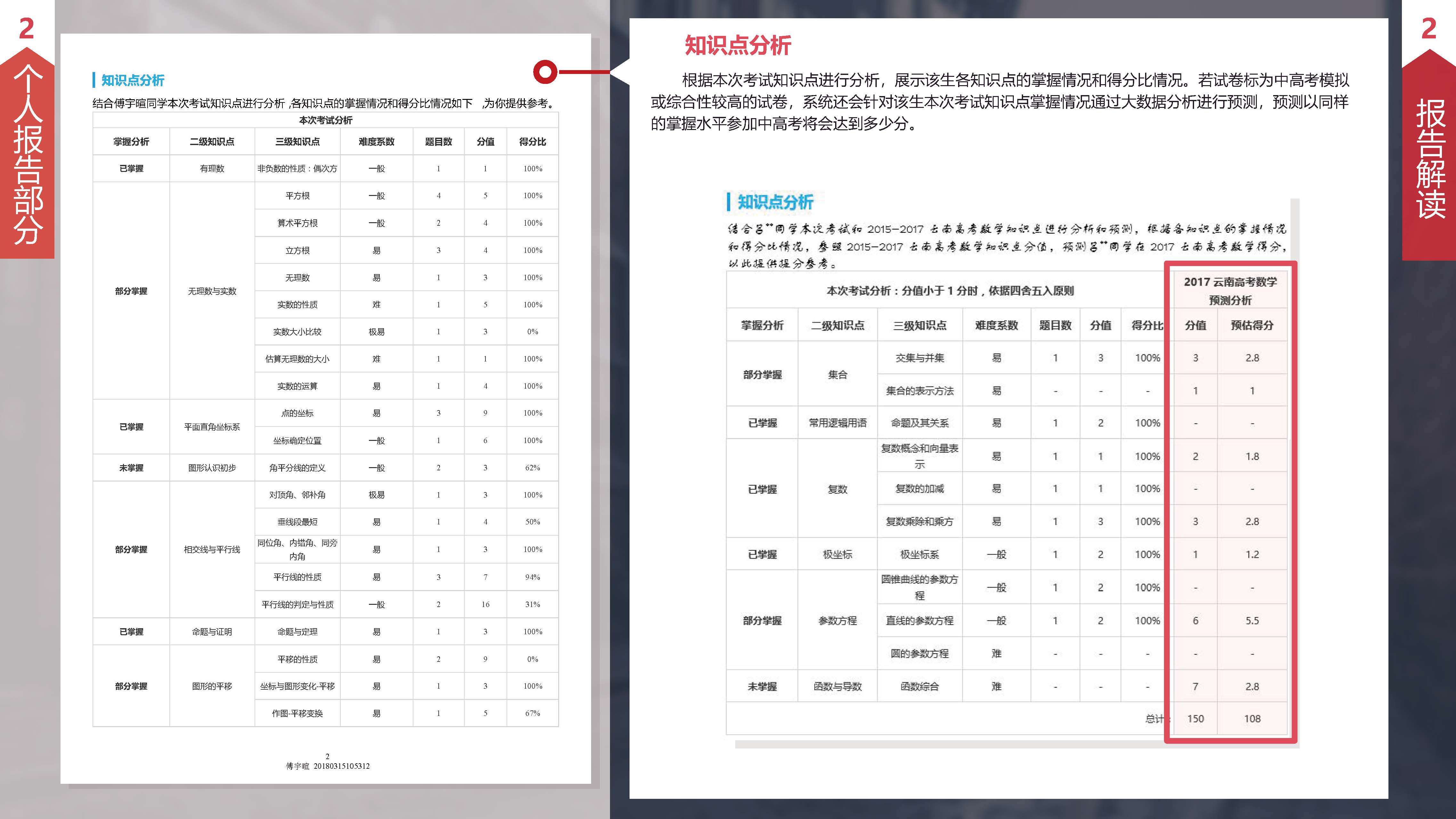Click the 平面直角坐标系 cell
The image size is (1456, 819).
[x=212, y=427]
